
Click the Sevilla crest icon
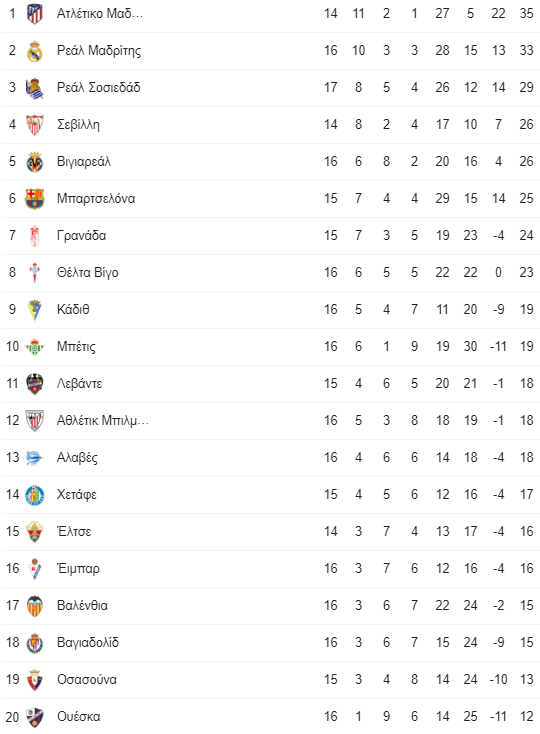click(x=35, y=125)
